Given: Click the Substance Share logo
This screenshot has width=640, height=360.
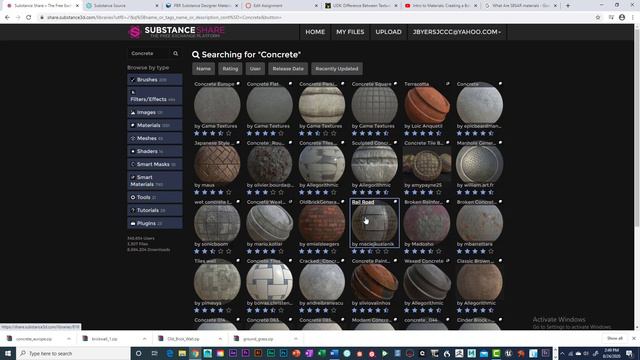Looking at the screenshot, I should [176, 32].
